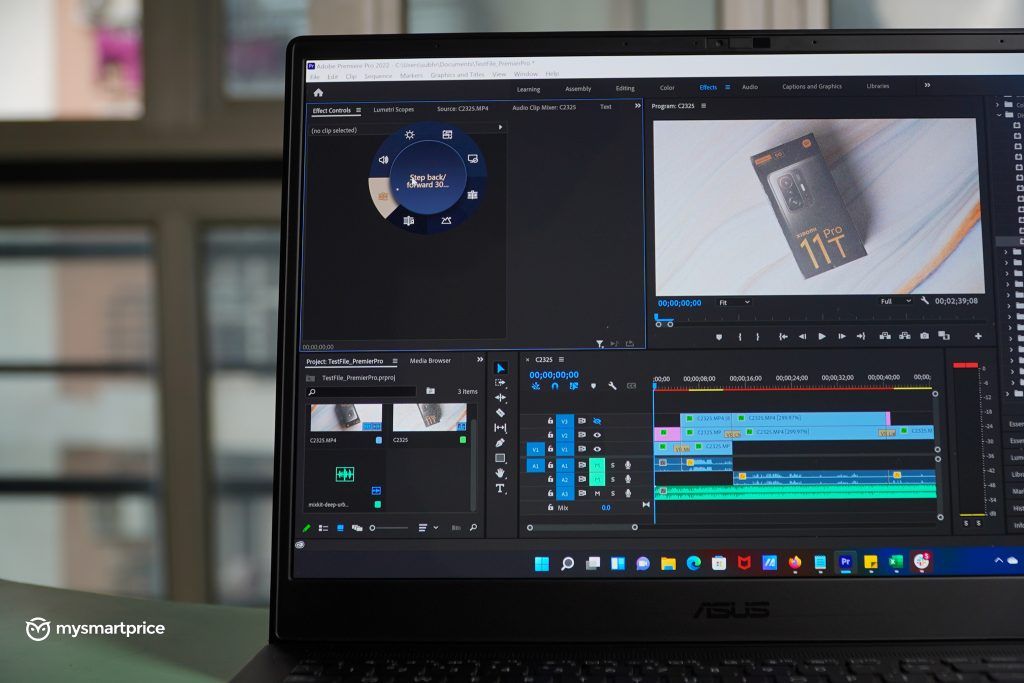Solo audio track A1
This screenshot has width=1024, height=683.
point(613,465)
